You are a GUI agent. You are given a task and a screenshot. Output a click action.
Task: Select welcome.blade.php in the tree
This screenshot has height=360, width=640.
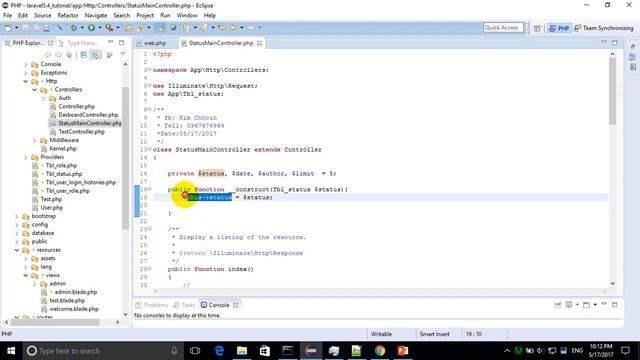point(74,309)
